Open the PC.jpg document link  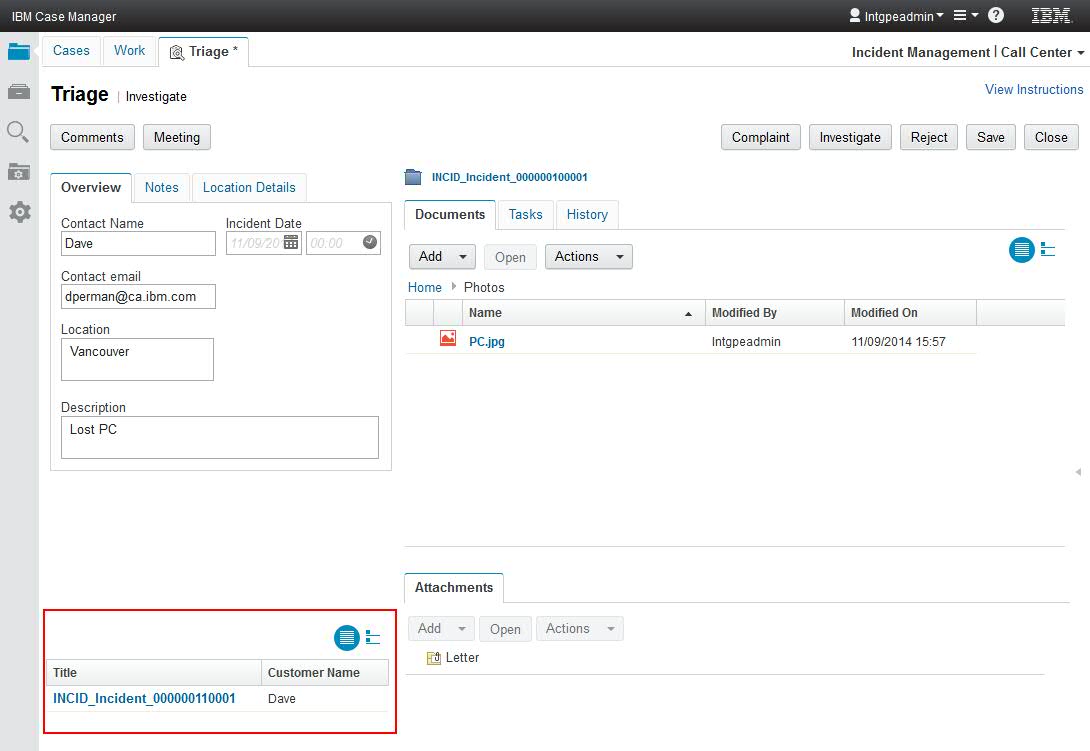pos(487,341)
